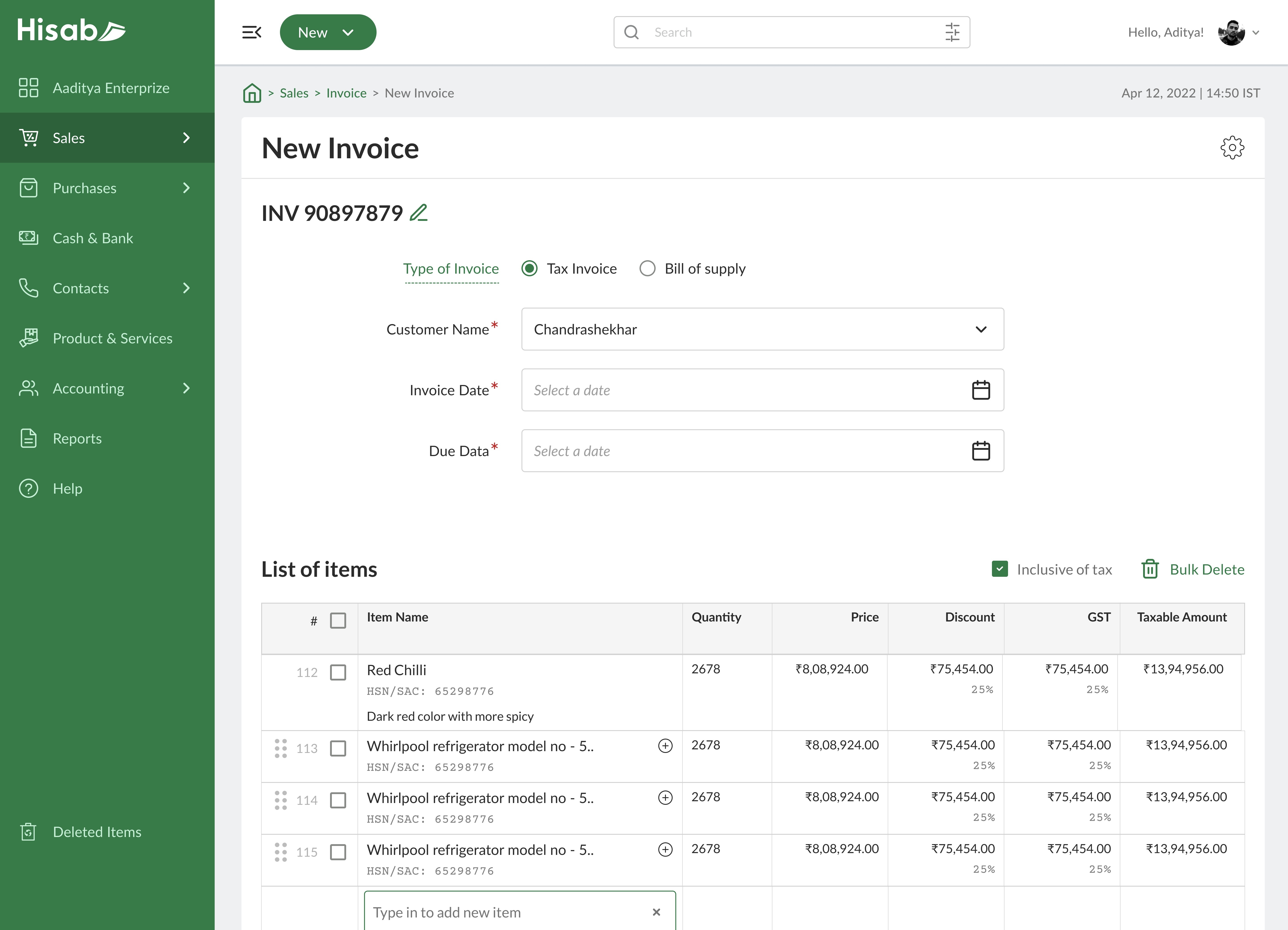1288x930 pixels.
Task: Click the user avatar photo
Action: (1231, 32)
